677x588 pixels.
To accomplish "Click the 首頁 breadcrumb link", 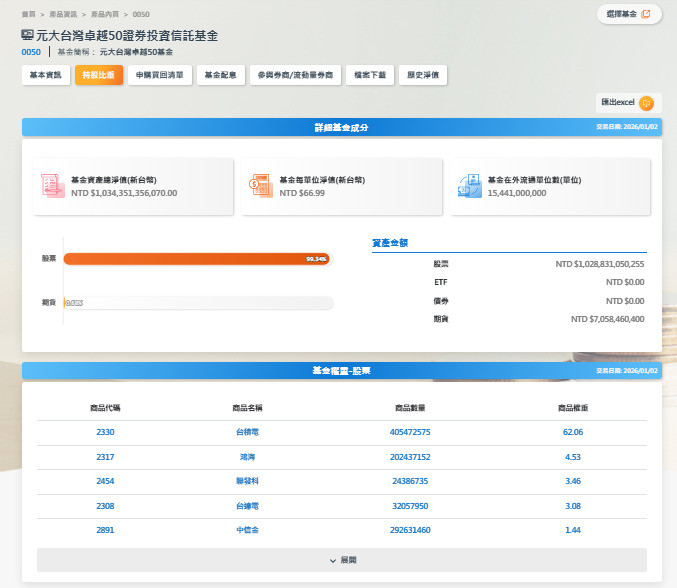I will [28, 15].
